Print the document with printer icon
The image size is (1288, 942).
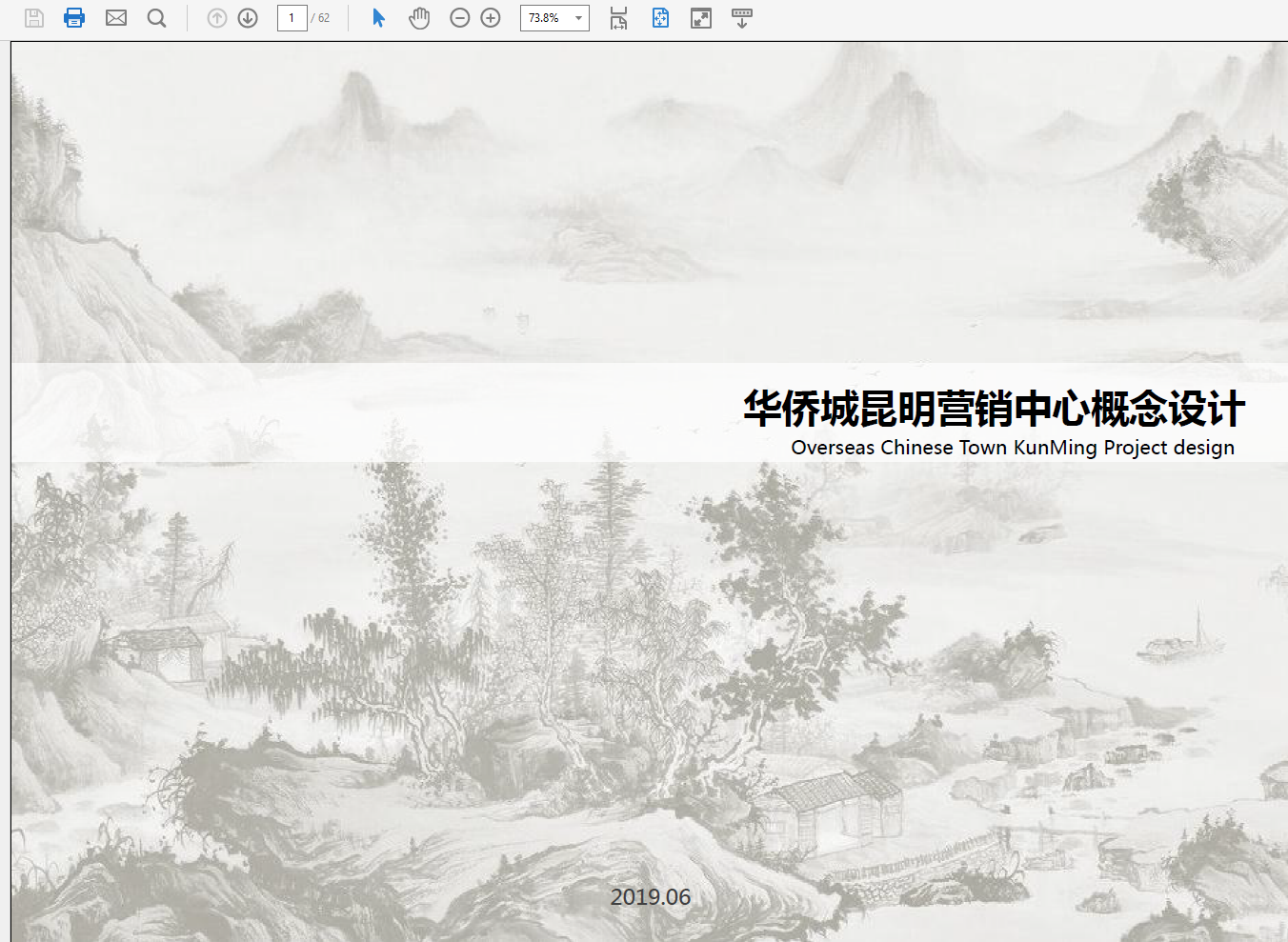pos(74,18)
